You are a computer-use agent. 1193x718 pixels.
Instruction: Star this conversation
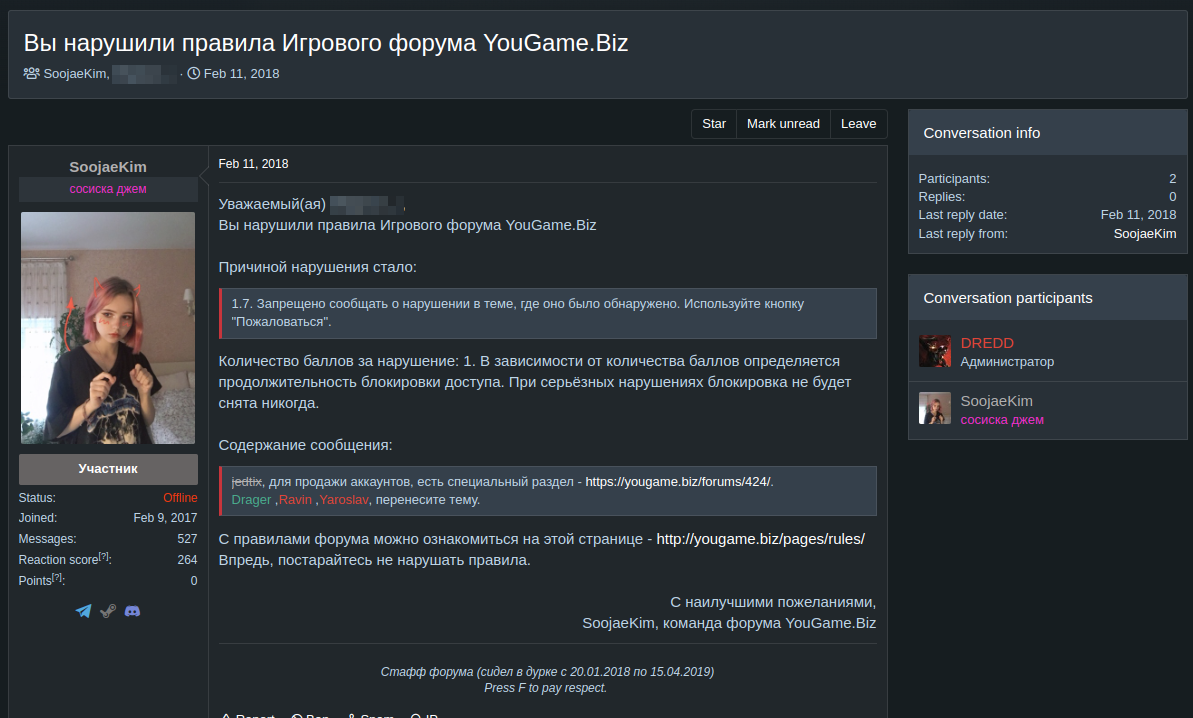713,124
